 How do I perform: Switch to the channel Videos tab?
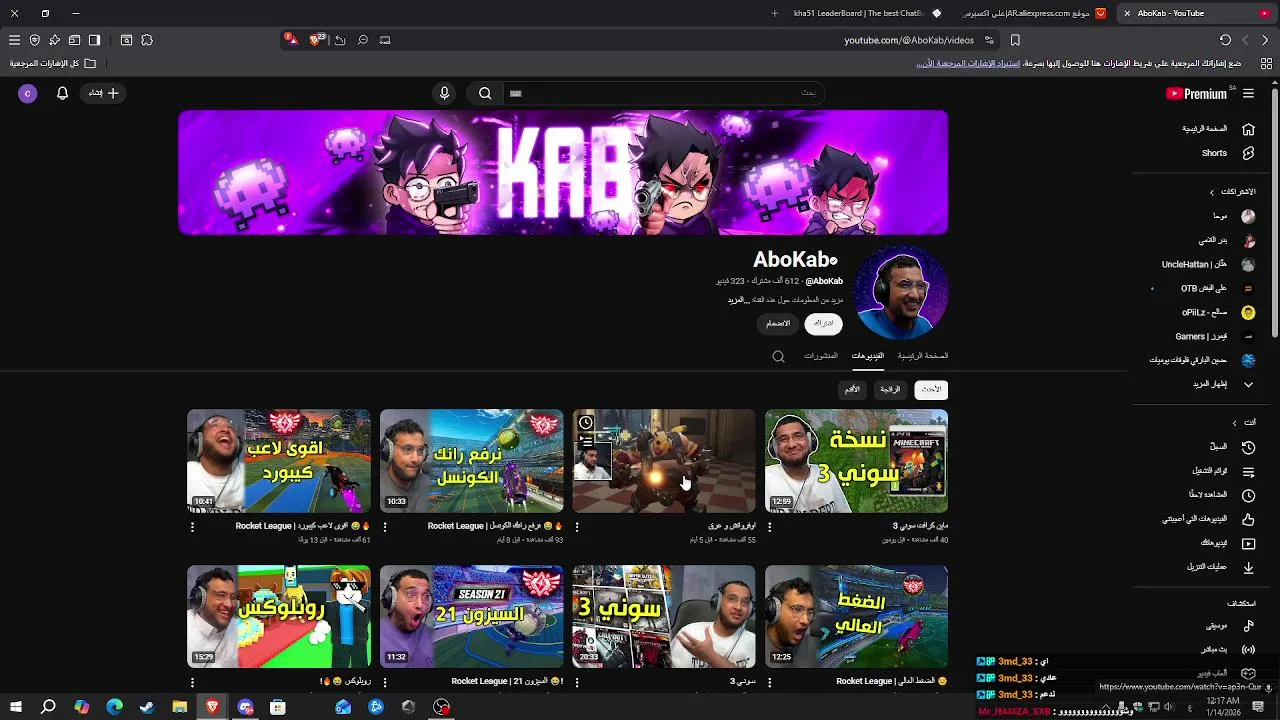[x=868, y=356]
